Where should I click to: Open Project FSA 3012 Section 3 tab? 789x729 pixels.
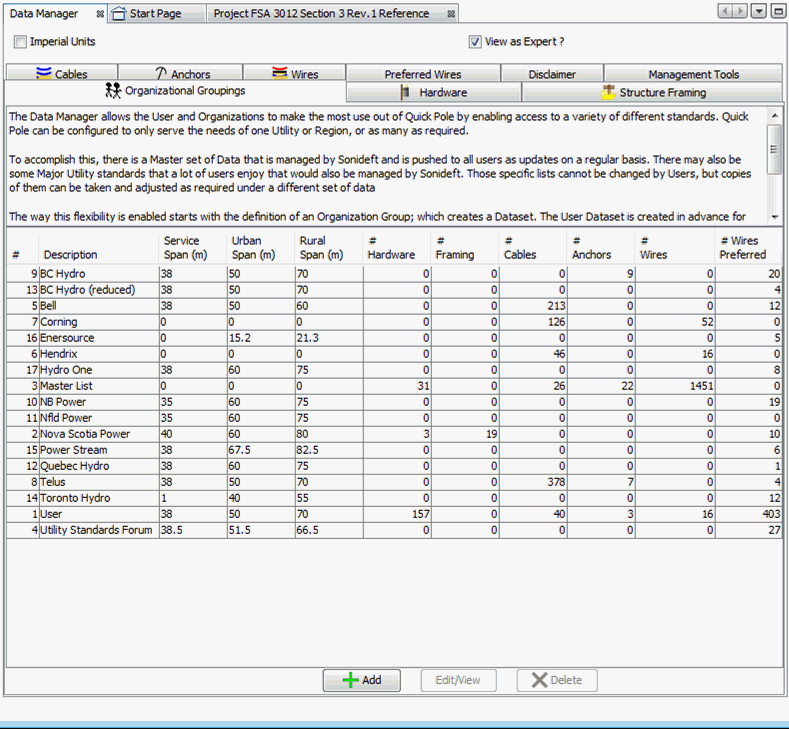333,14
